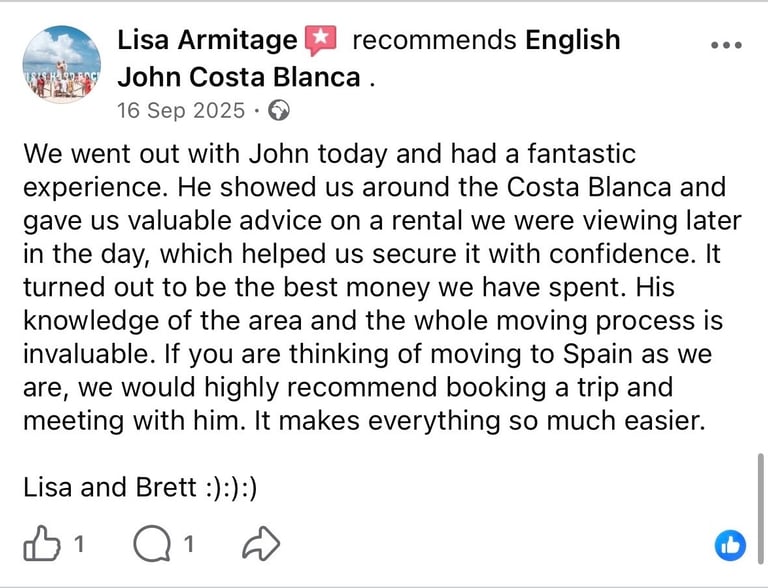Image resolution: width=768 pixels, height=588 pixels.
Task: View the comment count beside speech bubble
Action: click(187, 546)
